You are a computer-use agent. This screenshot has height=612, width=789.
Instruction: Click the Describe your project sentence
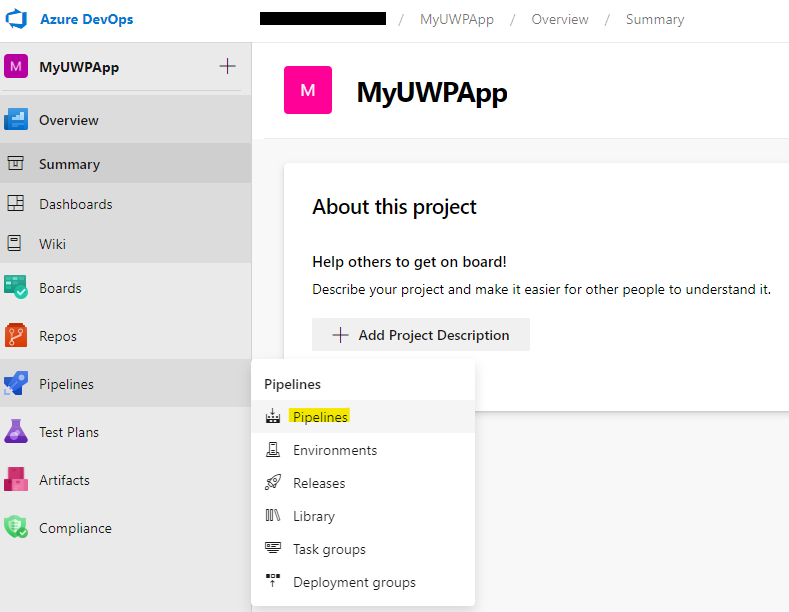tap(541, 289)
